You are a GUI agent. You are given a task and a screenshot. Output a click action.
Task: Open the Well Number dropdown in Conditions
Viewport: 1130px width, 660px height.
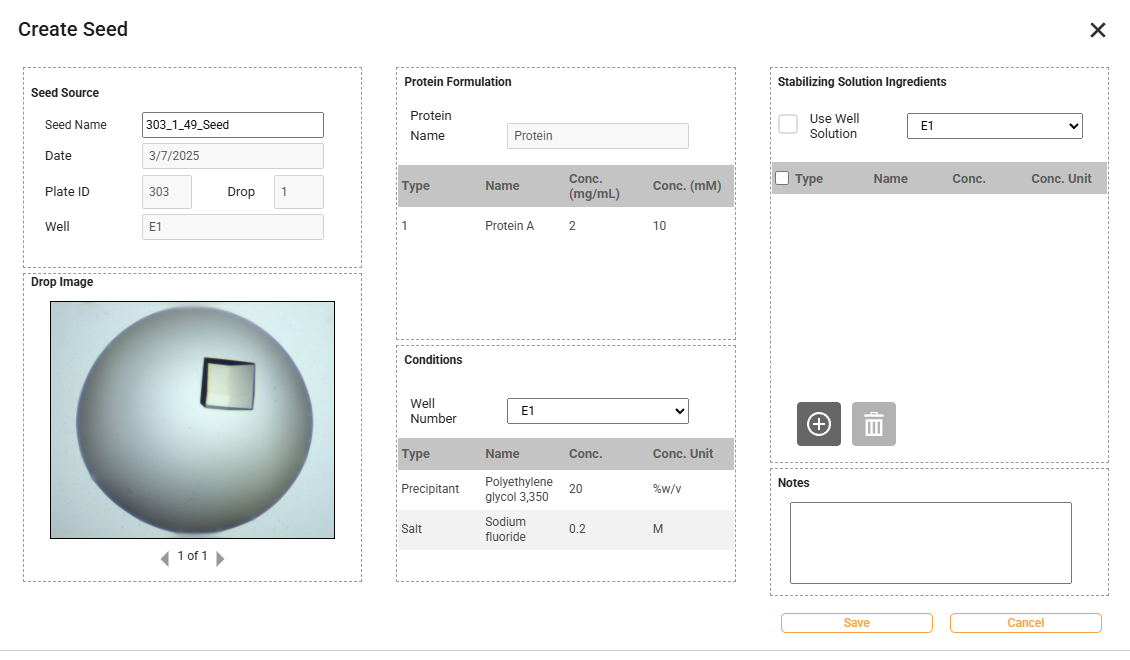(x=597, y=411)
